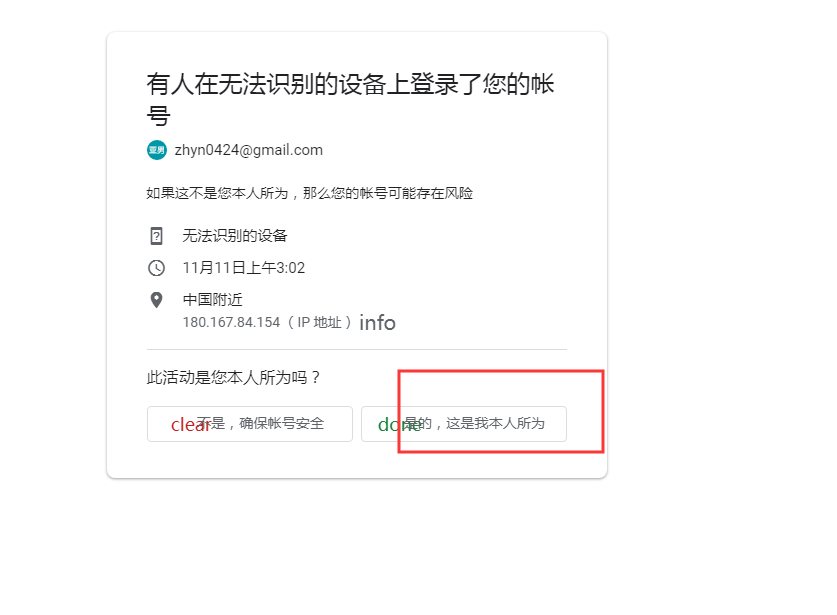Confirm with 是的，这是我本人所为 button
This screenshot has width=837, height=615.
pos(464,424)
